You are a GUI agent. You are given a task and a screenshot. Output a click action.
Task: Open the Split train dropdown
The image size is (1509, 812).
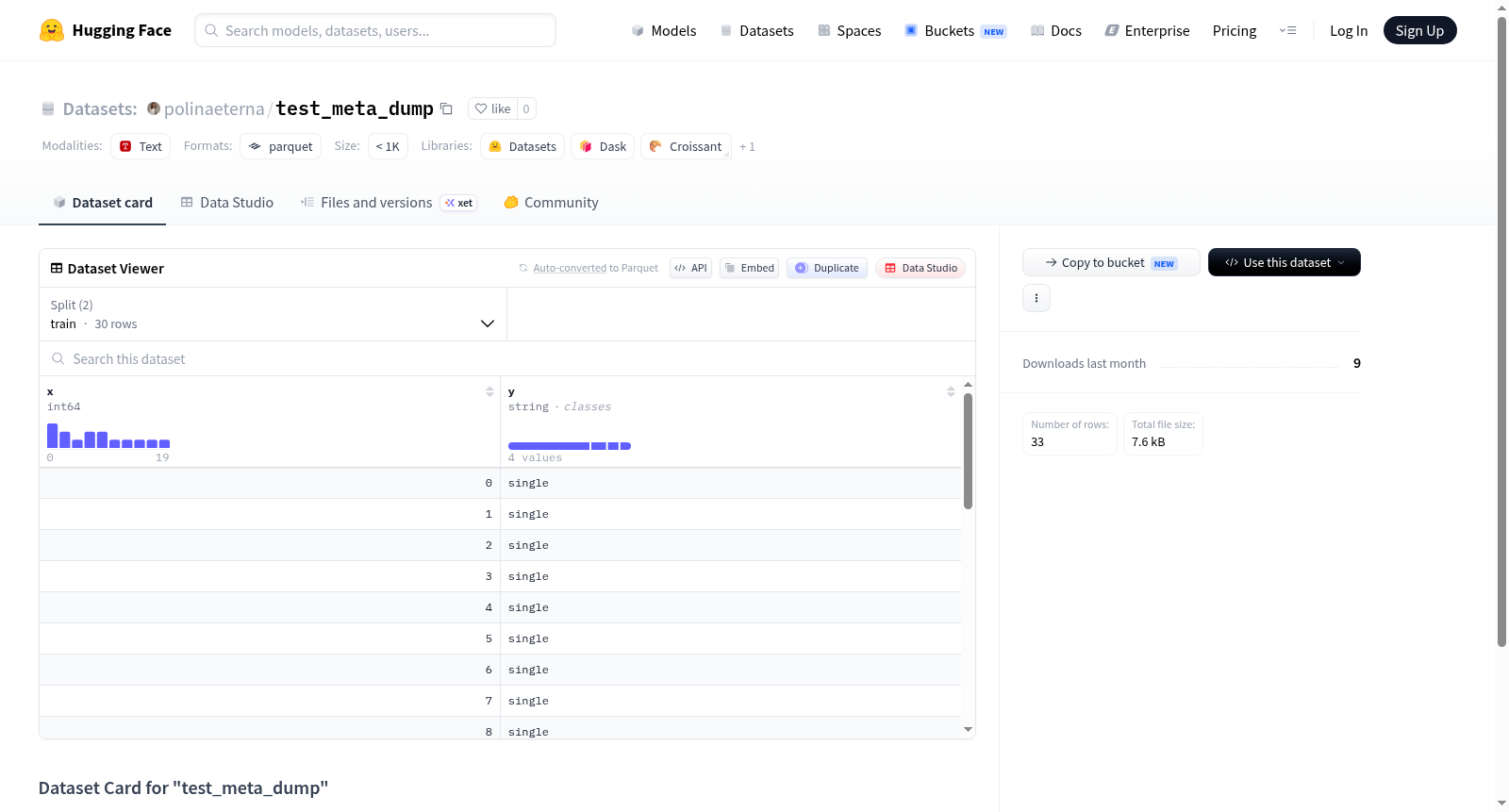coord(273,314)
